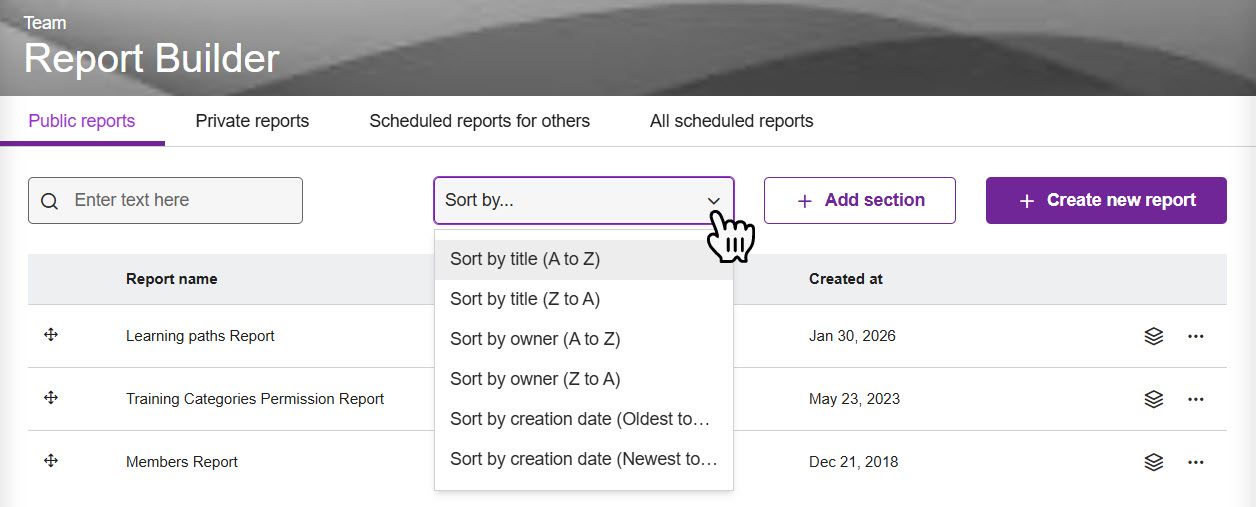Click layers icon in Members Report row

click(1153, 462)
